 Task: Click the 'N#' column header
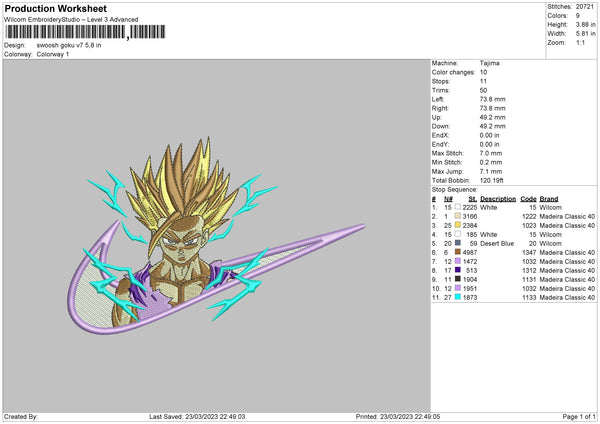click(448, 199)
